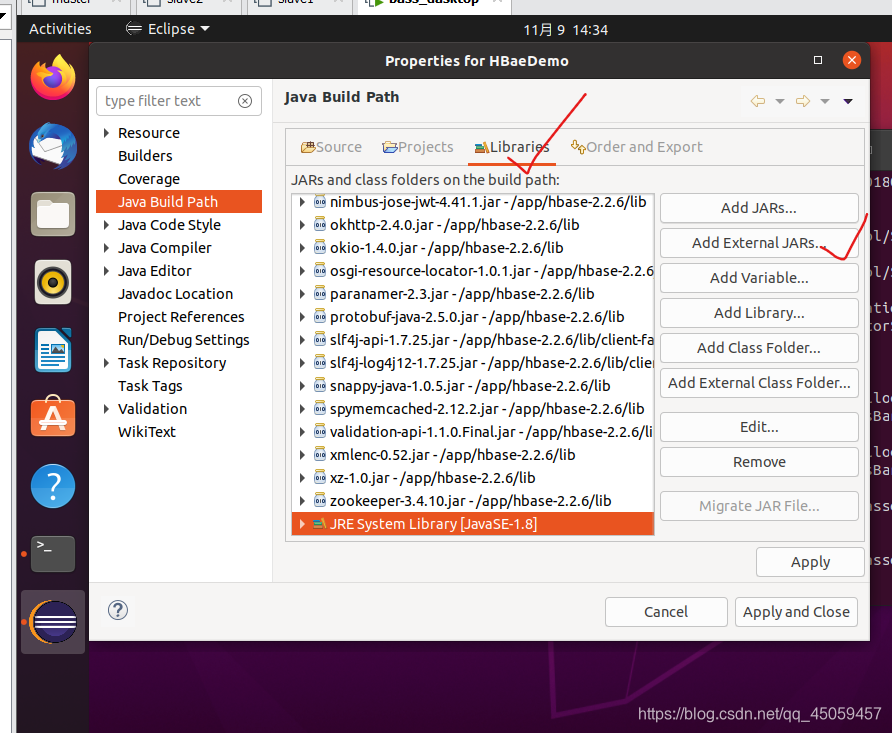Click the okhttp-2.4.0.jar jar icon
The height and width of the screenshot is (733, 892).
point(320,225)
